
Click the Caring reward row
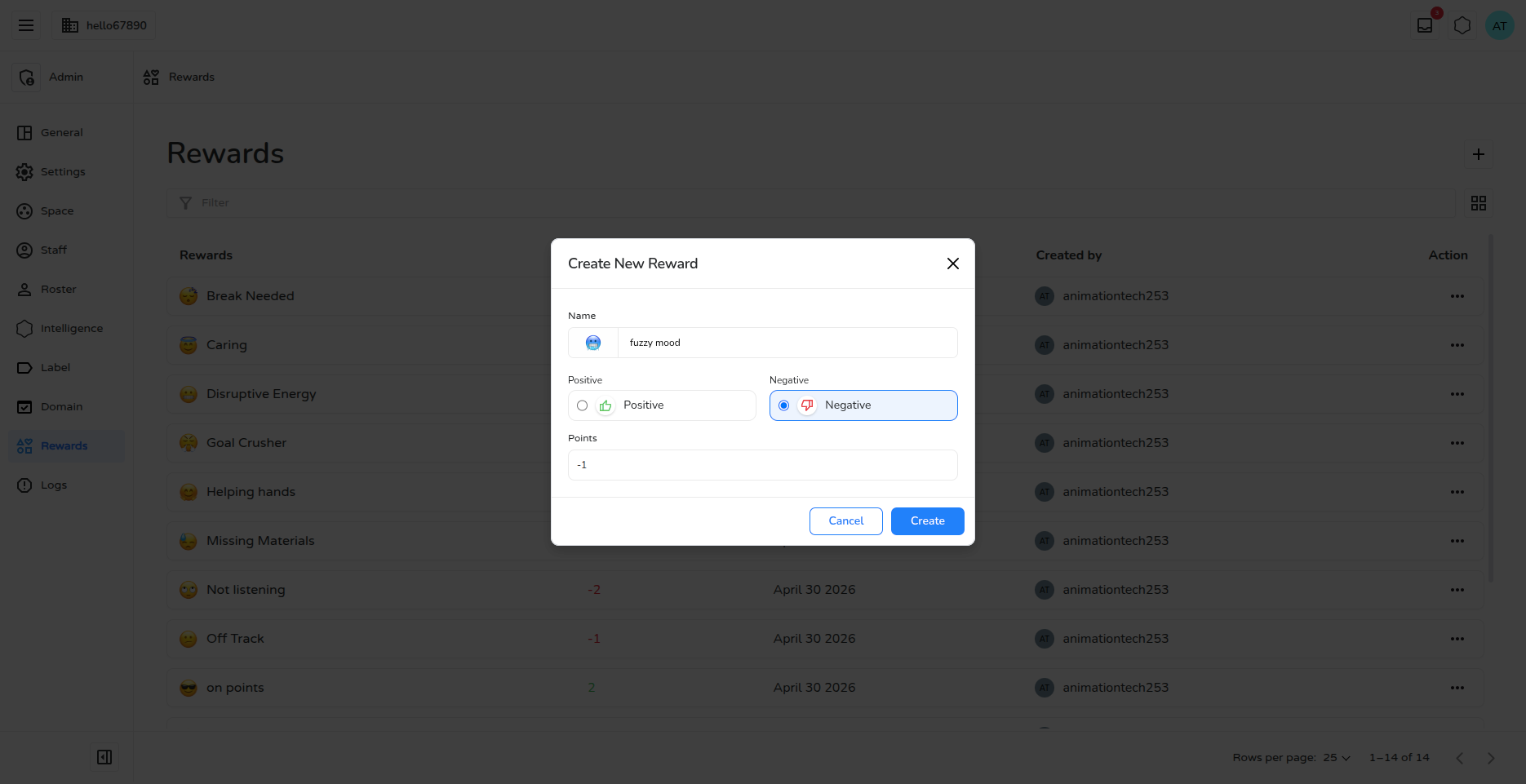[826, 345]
